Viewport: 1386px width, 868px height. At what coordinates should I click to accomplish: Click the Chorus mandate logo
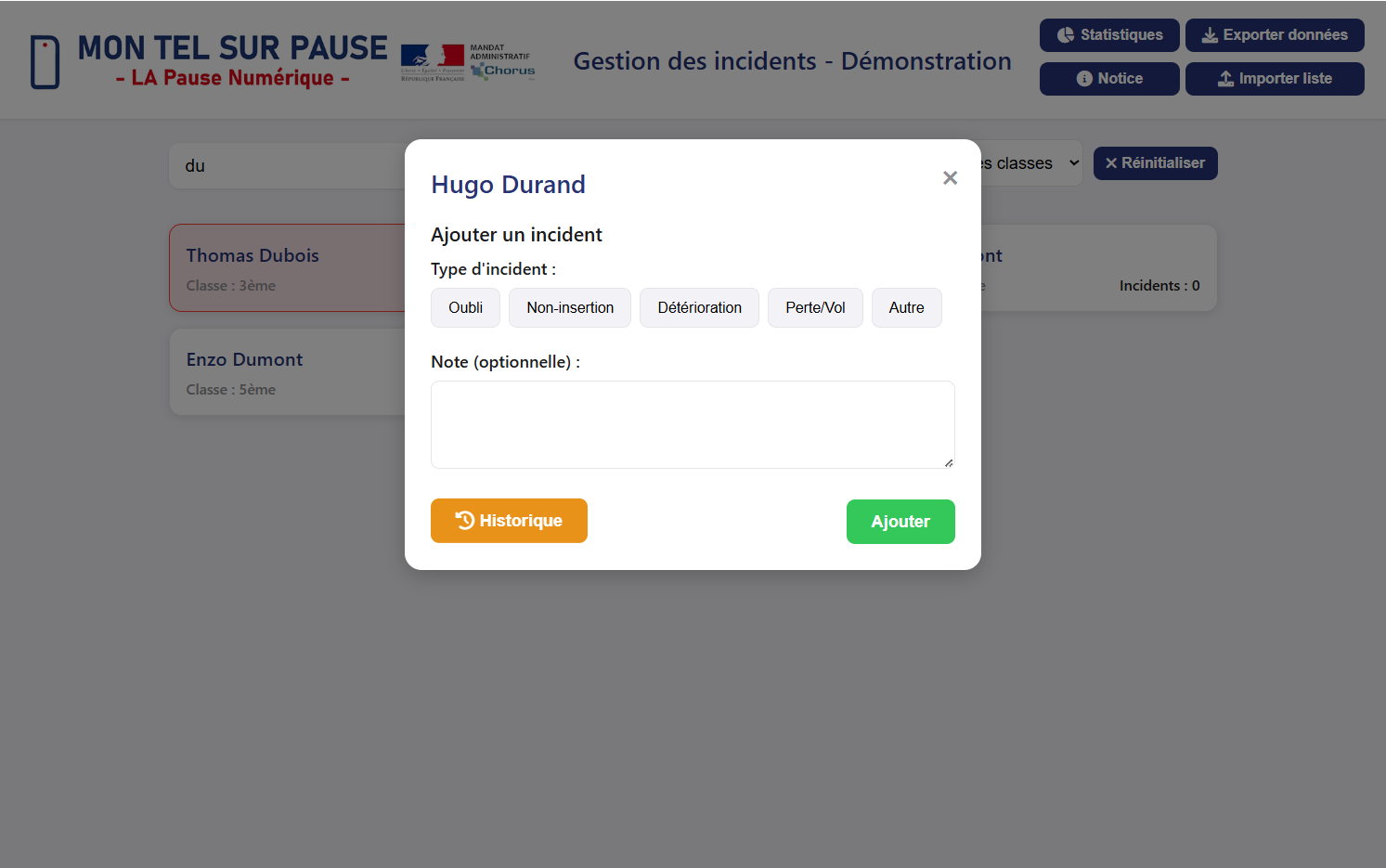[x=502, y=62]
